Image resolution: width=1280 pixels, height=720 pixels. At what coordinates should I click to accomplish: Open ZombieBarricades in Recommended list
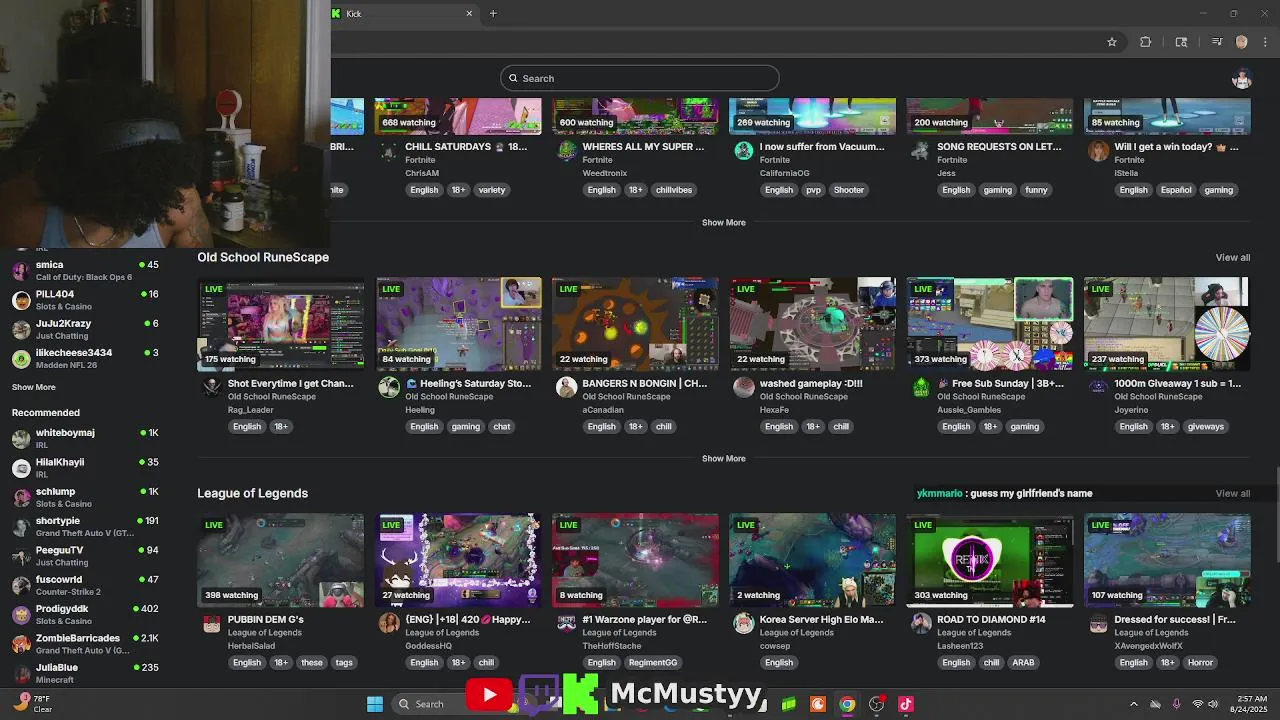pos(85,643)
